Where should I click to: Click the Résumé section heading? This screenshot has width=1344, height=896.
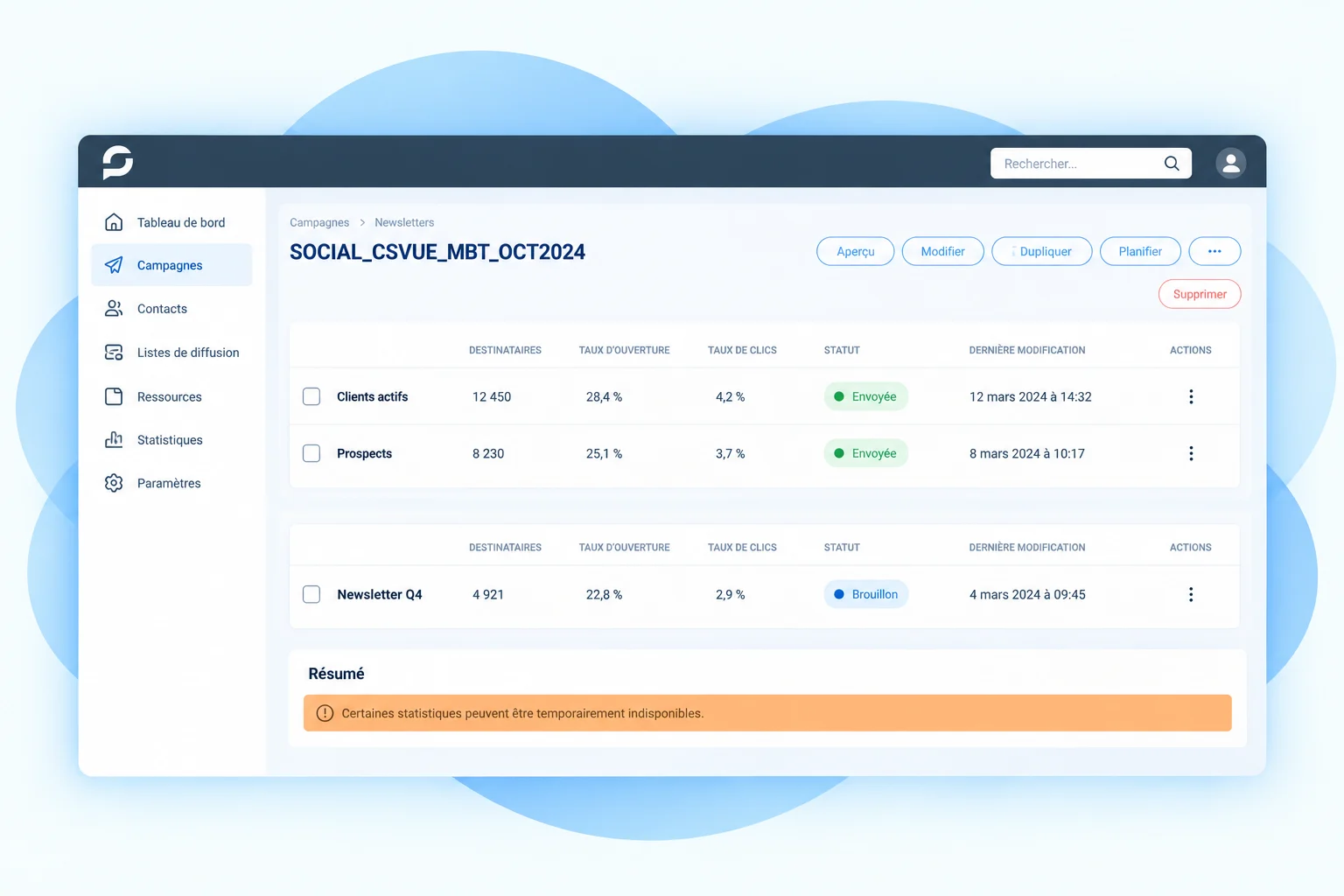pos(336,674)
